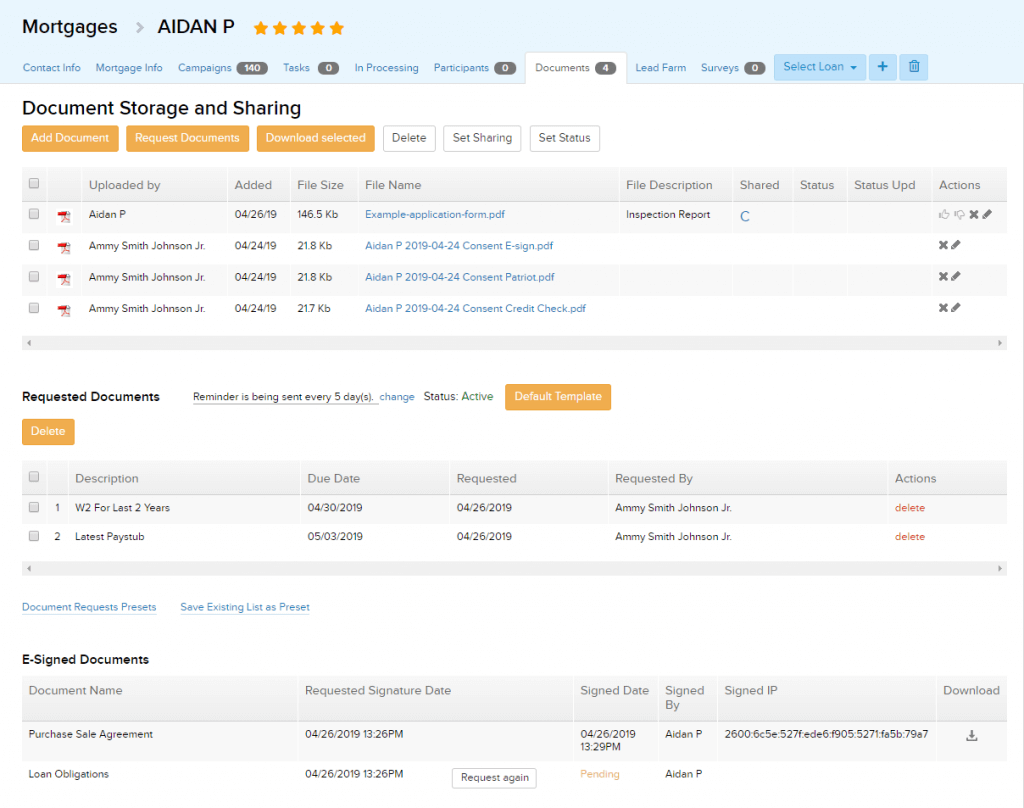The width and height of the screenshot is (1024, 808).
Task: Edit Example-application-form with its pencil icon
Action: [x=987, y=214]
